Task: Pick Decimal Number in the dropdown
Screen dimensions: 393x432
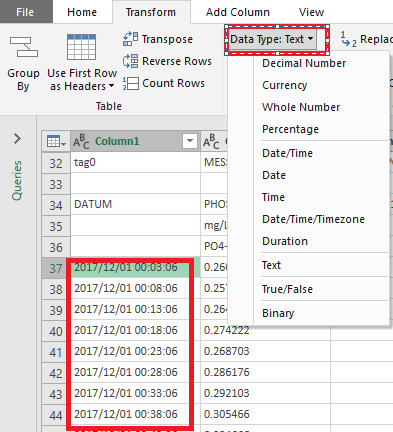Action: pos(304,63)
